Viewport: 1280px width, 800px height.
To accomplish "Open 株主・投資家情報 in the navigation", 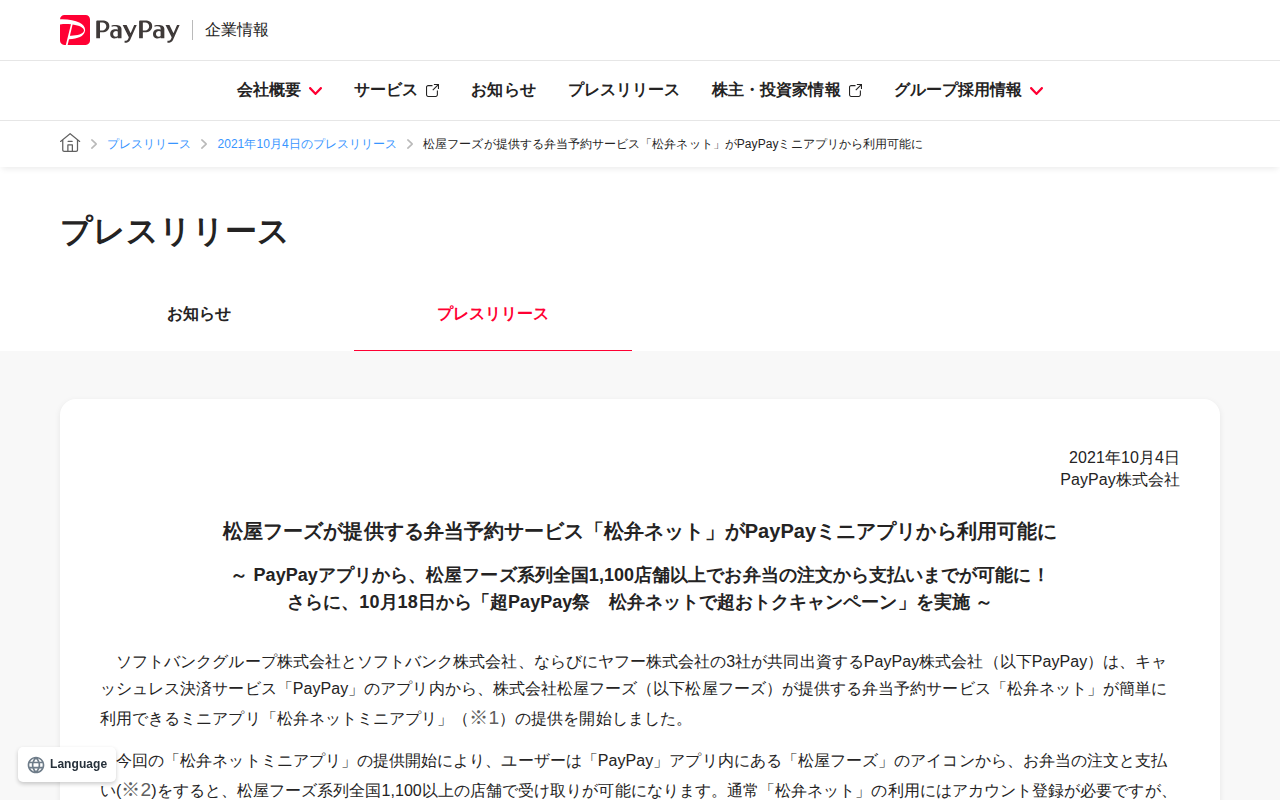I will pyautogui.click(x=787, y=90).
